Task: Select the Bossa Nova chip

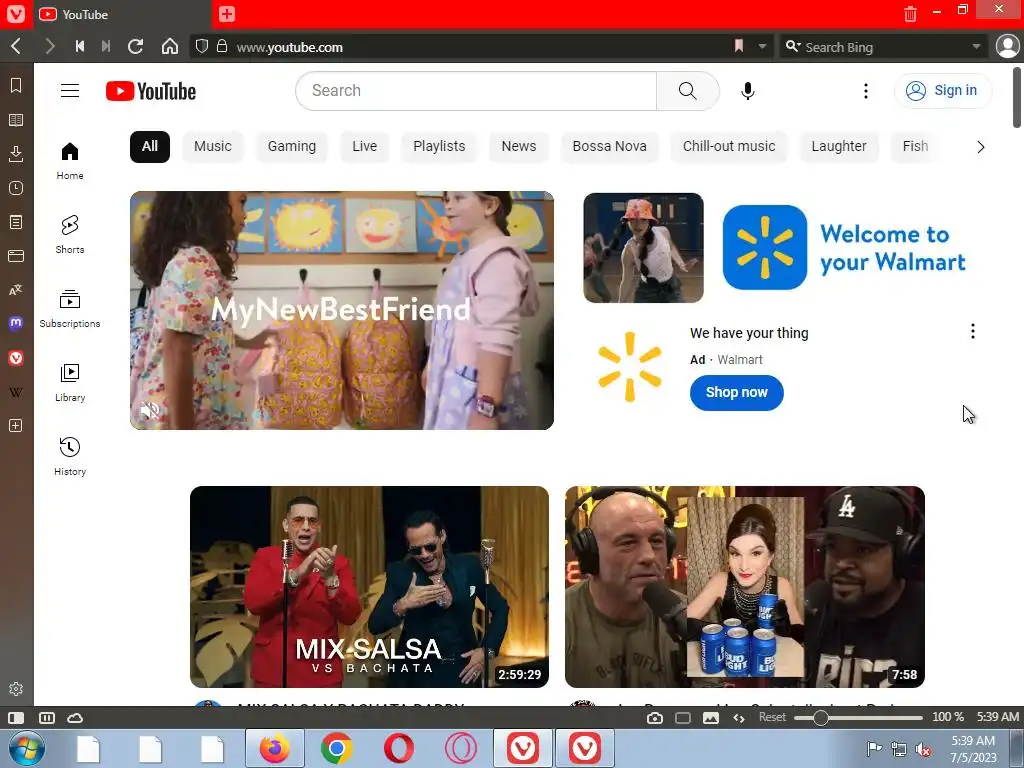Action: [x=609, y=146]
